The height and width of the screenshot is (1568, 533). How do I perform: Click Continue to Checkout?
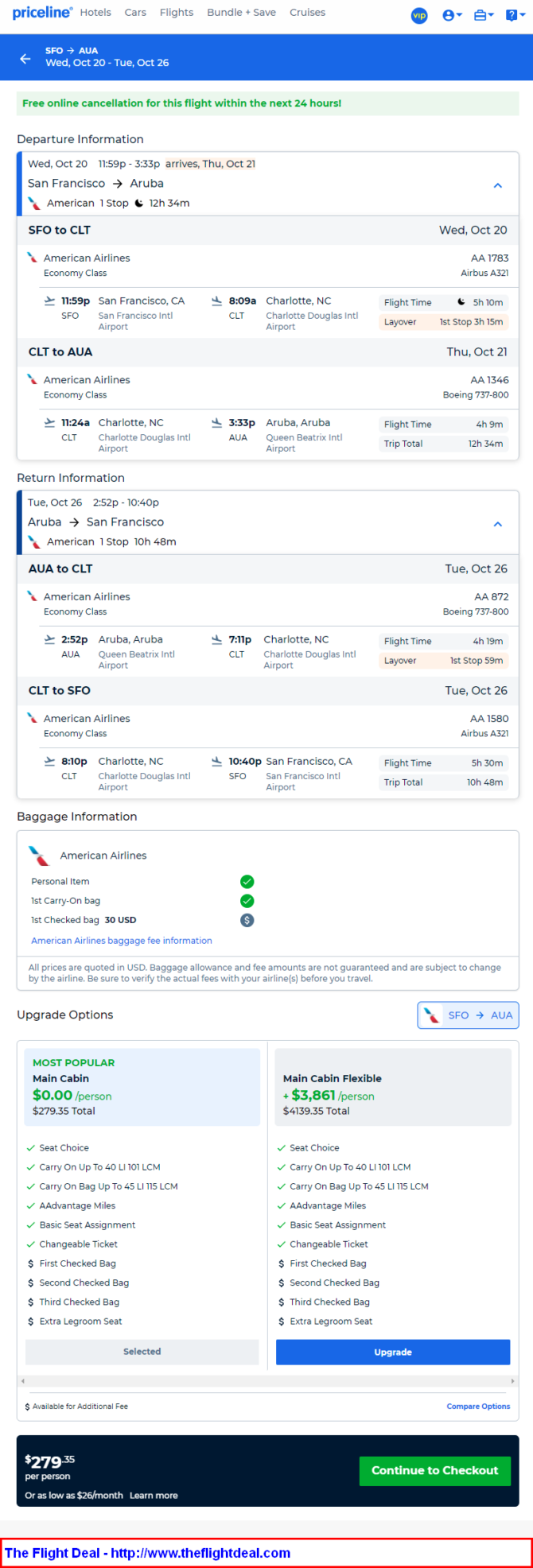(x=434, y=1470)
